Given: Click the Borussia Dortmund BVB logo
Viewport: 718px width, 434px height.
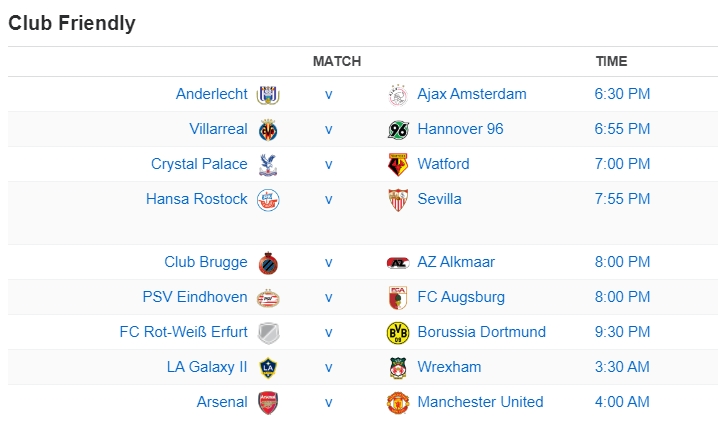Looking at the screenshot, I should click(398, 333).
